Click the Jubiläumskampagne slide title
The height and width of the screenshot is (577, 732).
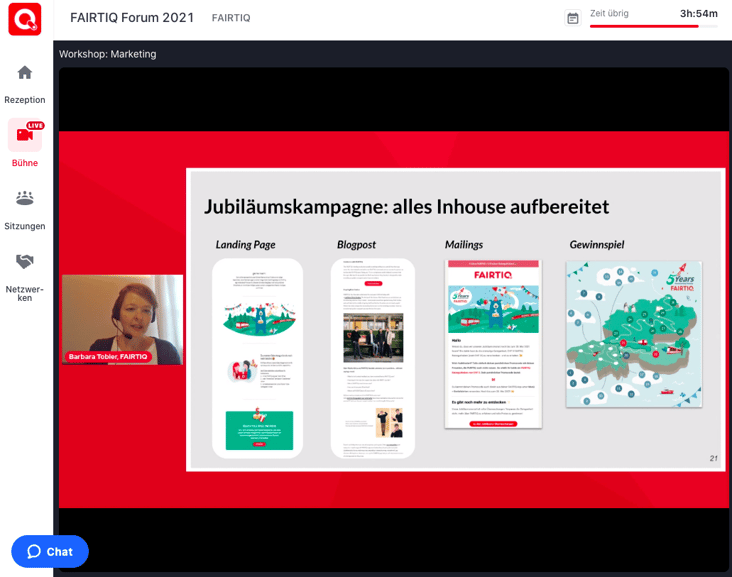407,207
